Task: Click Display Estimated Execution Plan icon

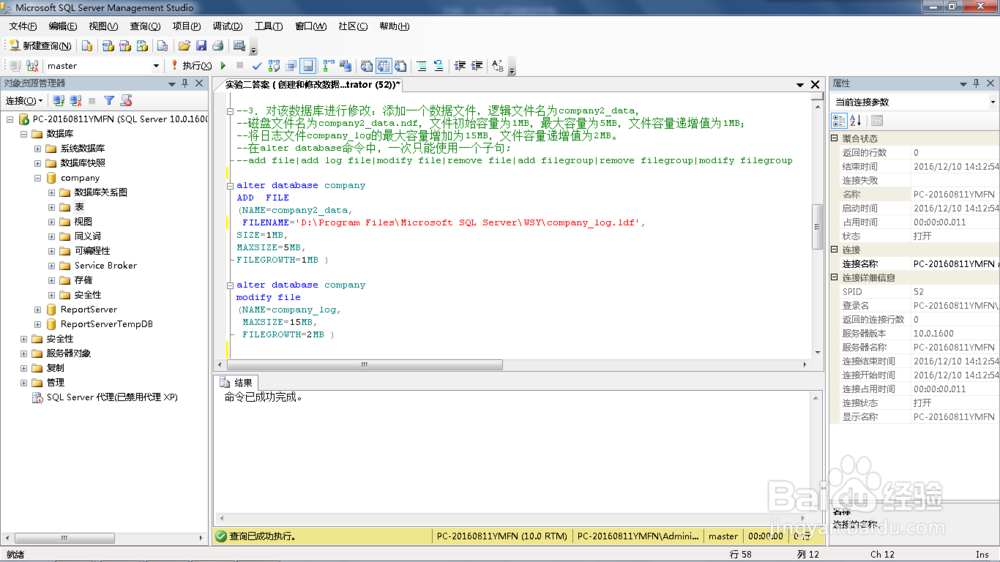Action: (x=274, y=66)
